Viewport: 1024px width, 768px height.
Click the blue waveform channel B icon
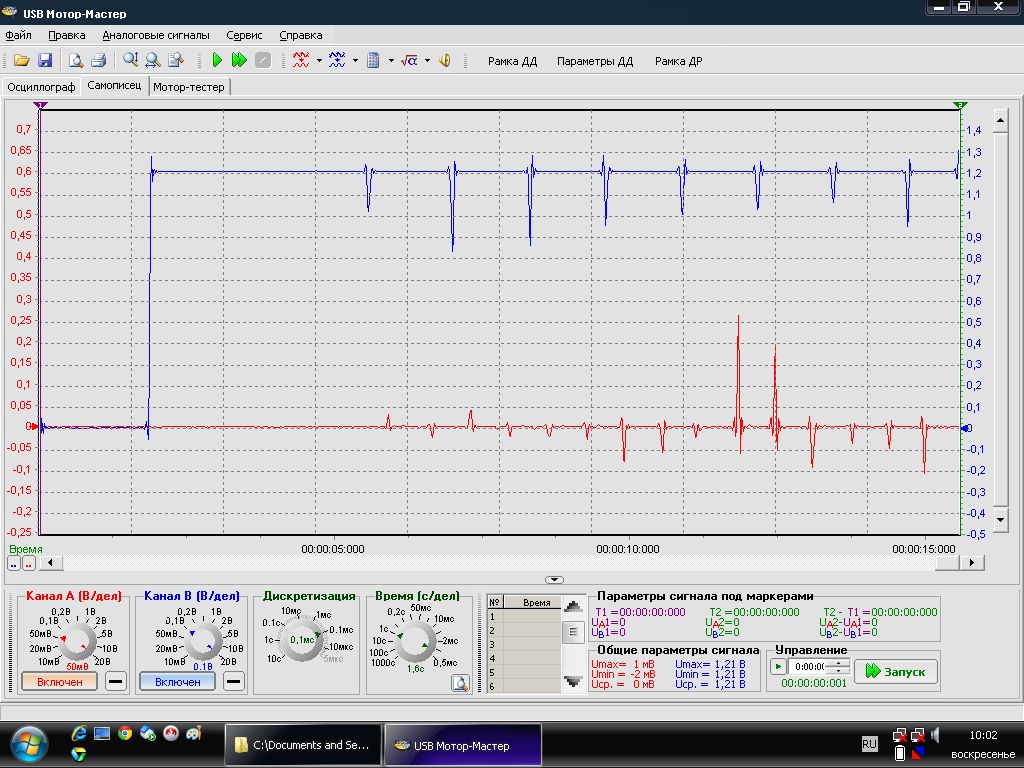(337, 61)
